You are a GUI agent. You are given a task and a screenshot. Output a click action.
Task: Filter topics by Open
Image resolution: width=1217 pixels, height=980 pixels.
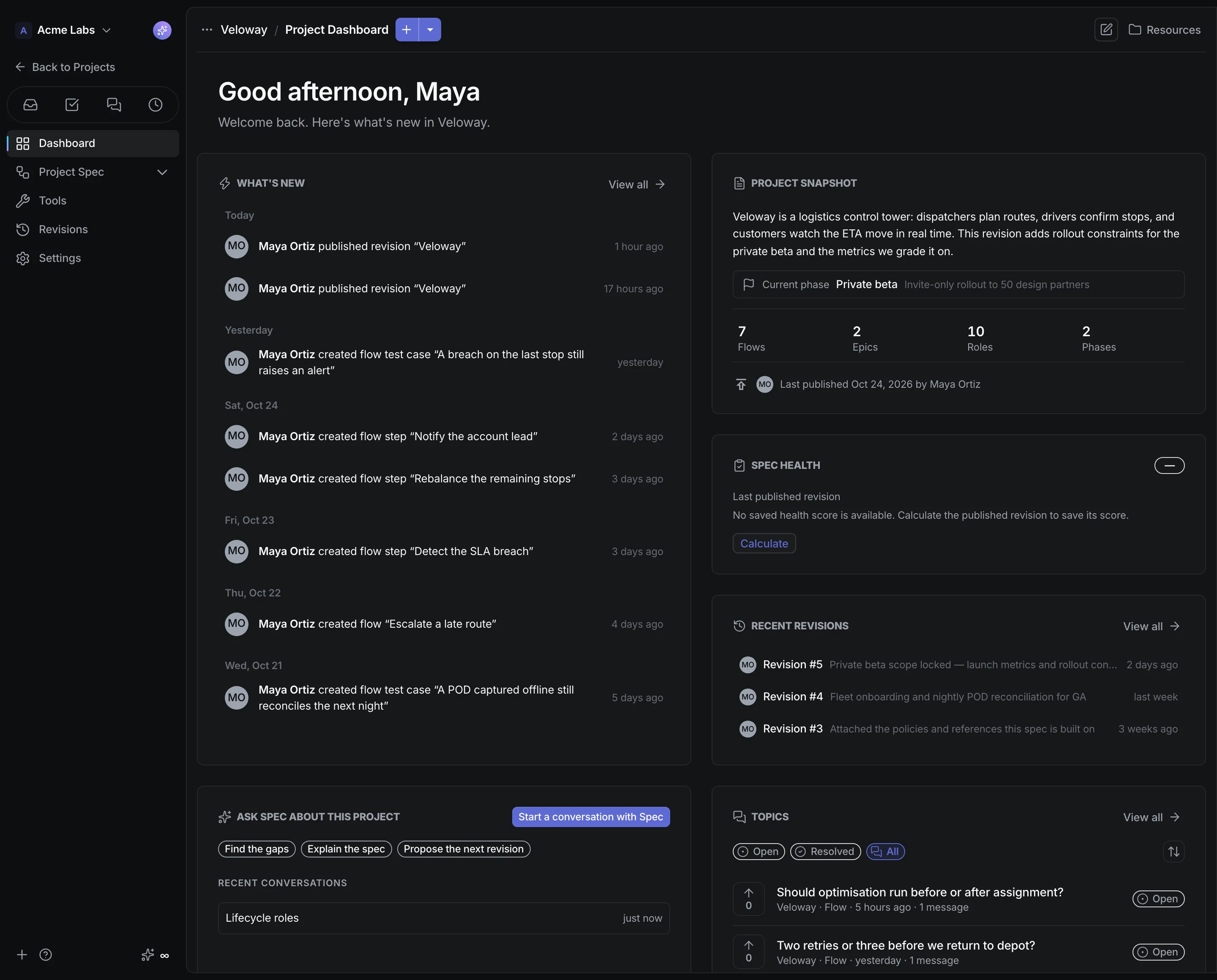[x=759, y=851]
